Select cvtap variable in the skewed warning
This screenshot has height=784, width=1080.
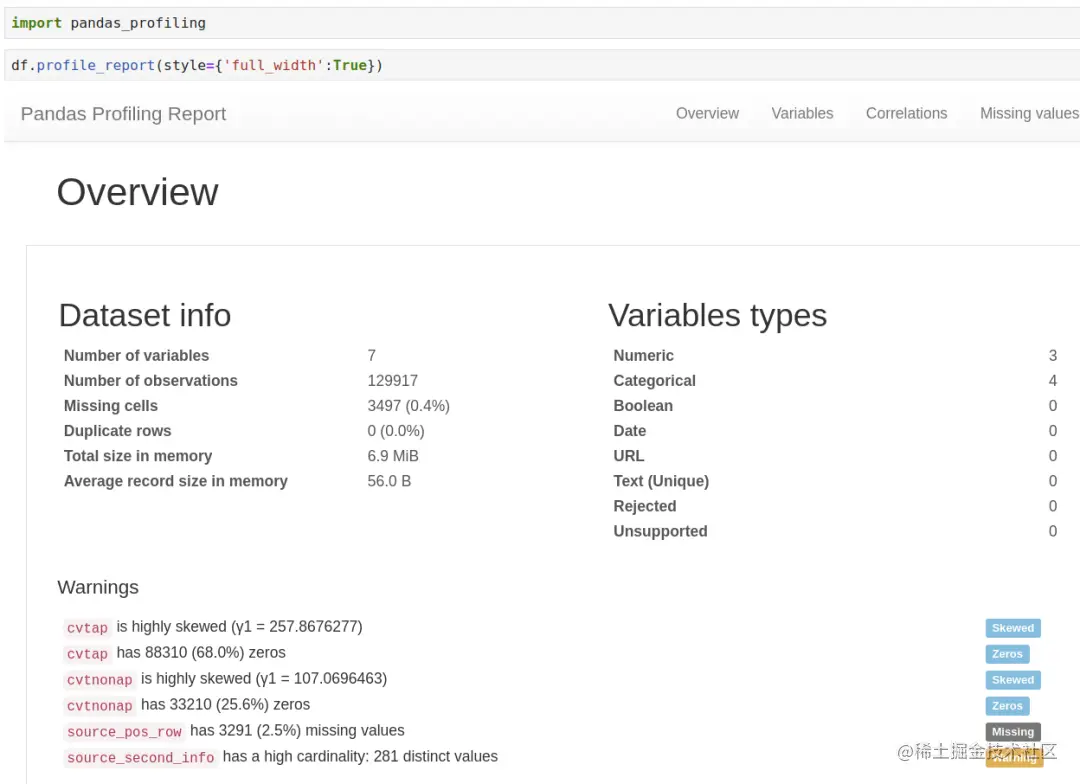87,628
